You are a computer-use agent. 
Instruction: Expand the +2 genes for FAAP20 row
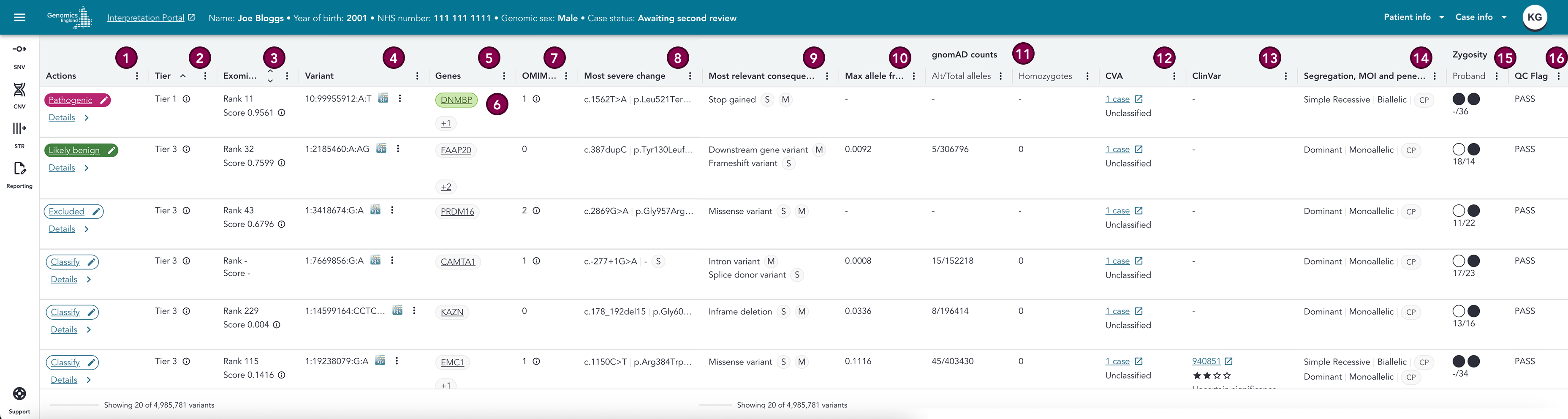(x=446, y=187)
